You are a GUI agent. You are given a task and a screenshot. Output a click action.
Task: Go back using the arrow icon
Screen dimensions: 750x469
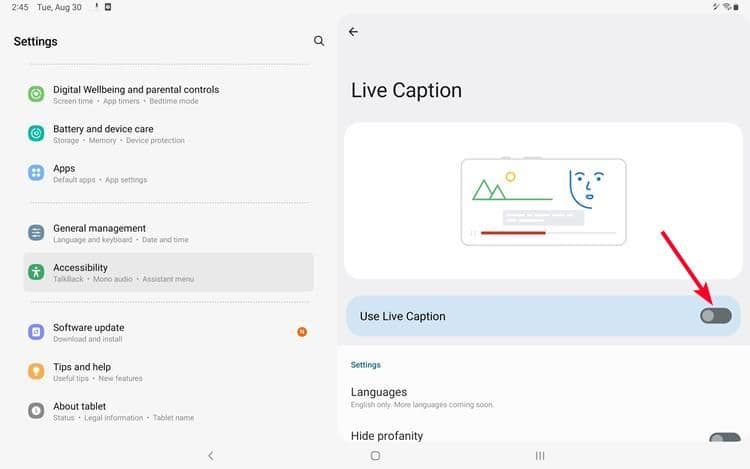[x=353, y=32]
